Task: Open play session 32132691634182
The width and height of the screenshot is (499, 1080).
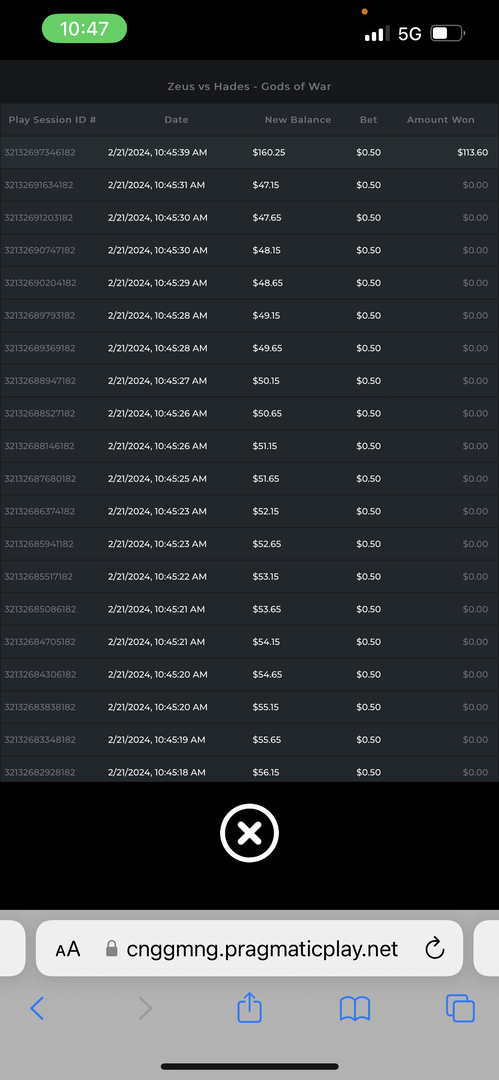Action: coord(250,185)
